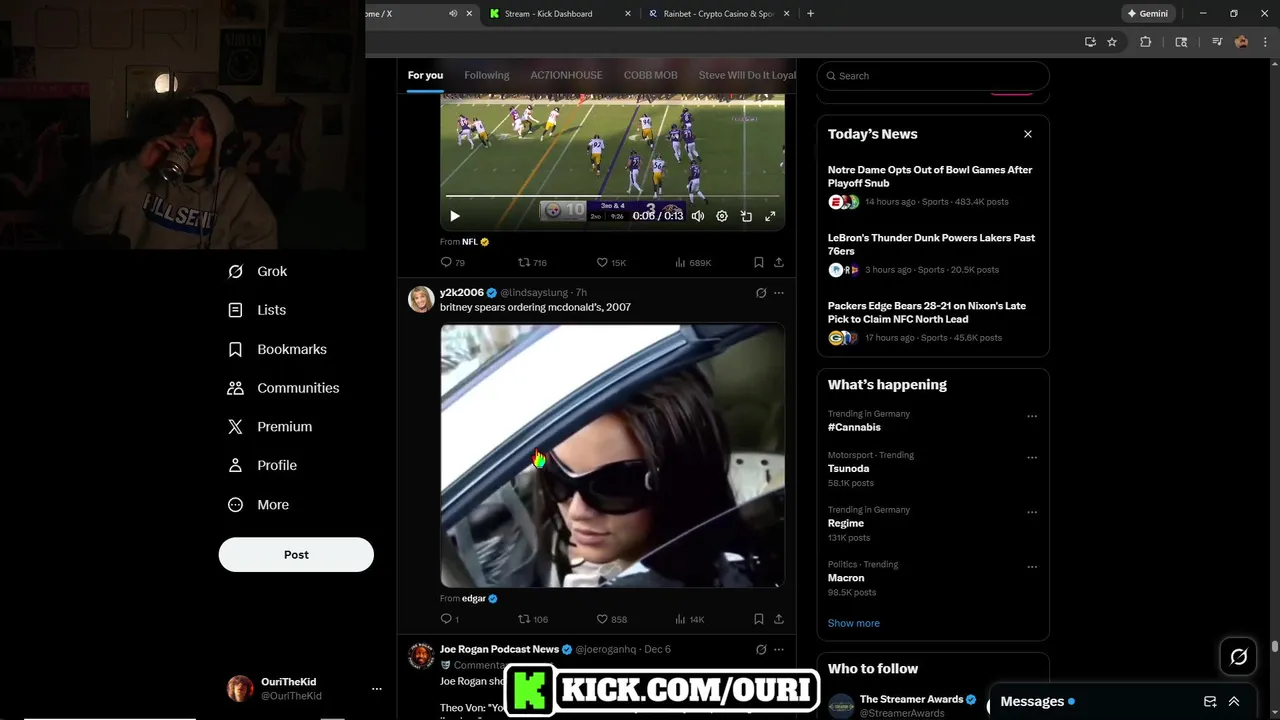Open Packers Edge Bears news story
This screenshot has width=1280, height=720.
[x=933, y=322]
